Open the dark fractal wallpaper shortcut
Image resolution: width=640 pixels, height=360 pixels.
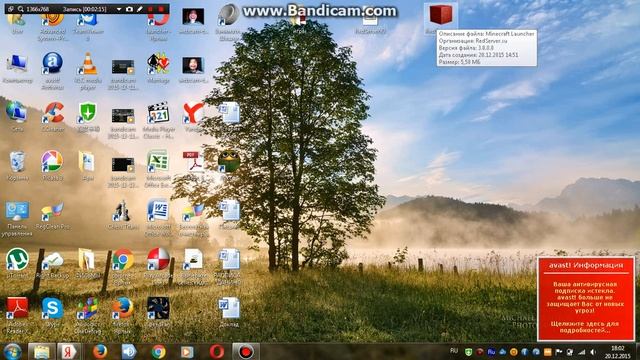point(158,308)
